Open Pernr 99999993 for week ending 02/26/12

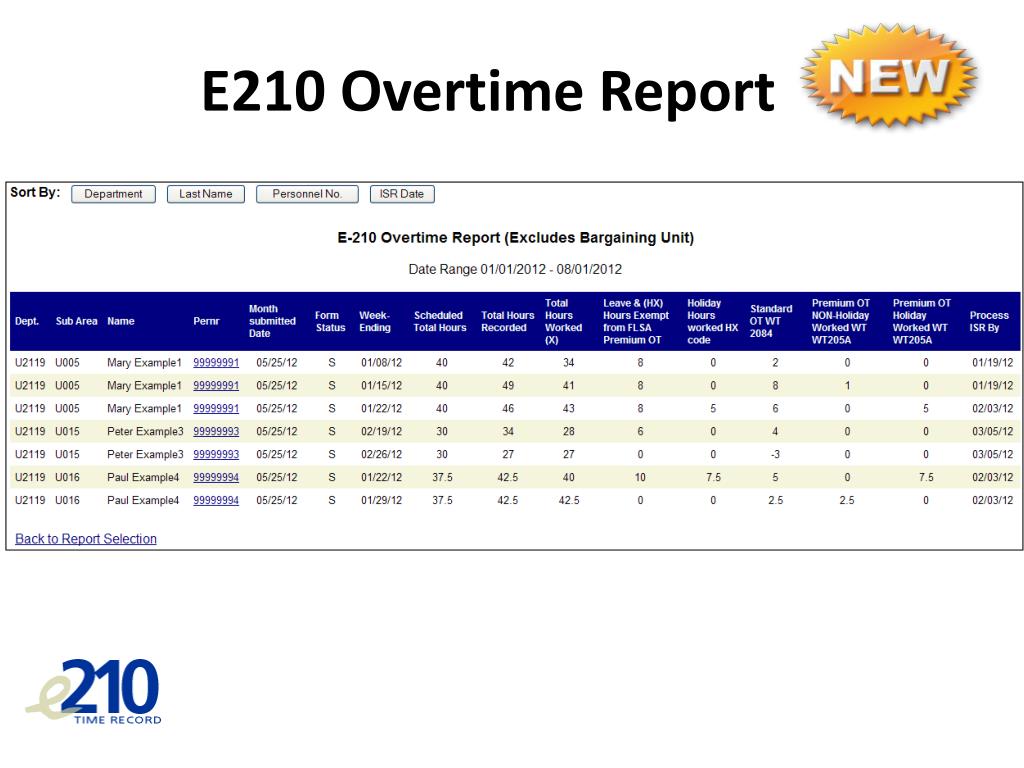[x=216, y=454]
